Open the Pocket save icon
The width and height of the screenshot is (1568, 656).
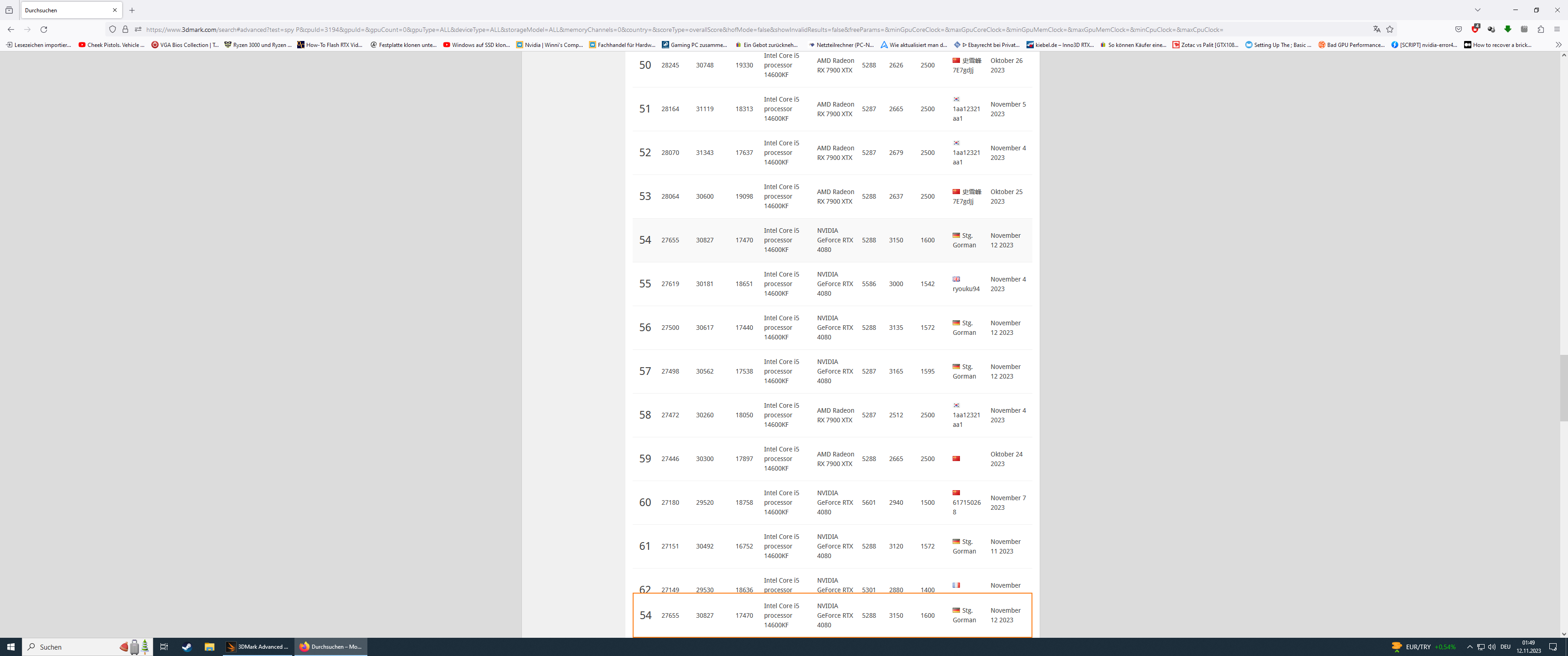(1459, 29)
